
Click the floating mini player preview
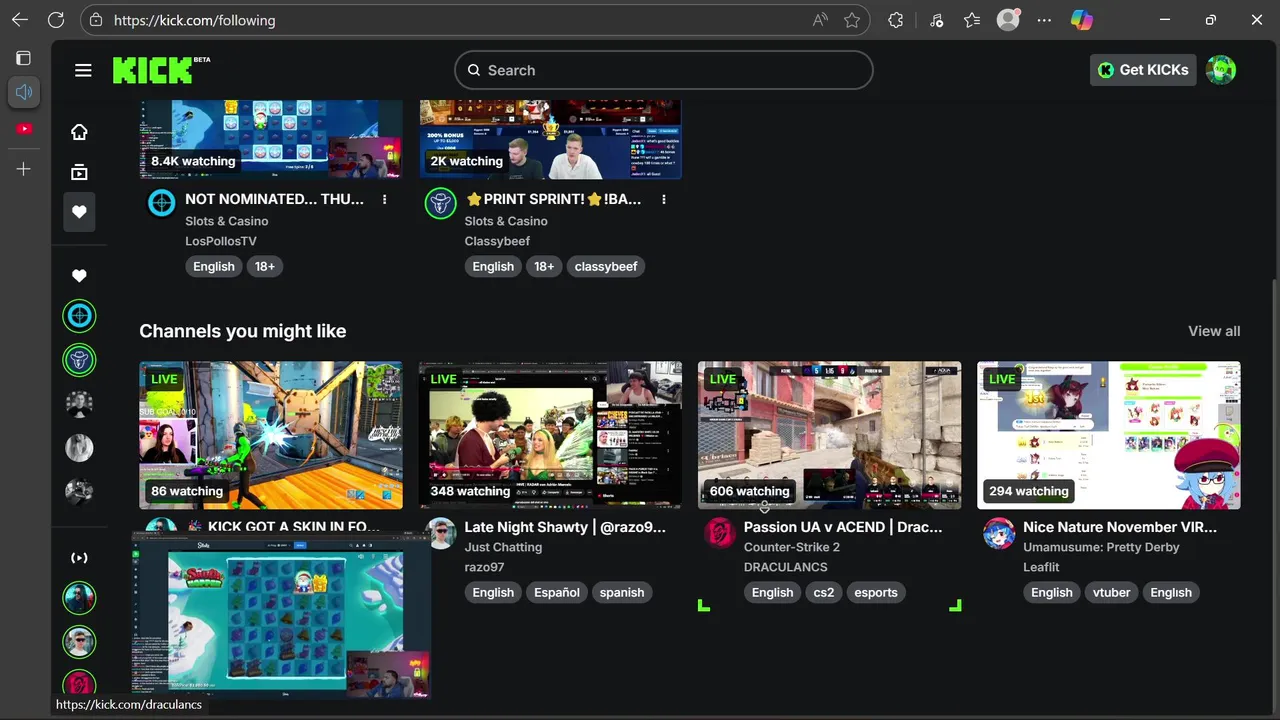click(281, 615)
